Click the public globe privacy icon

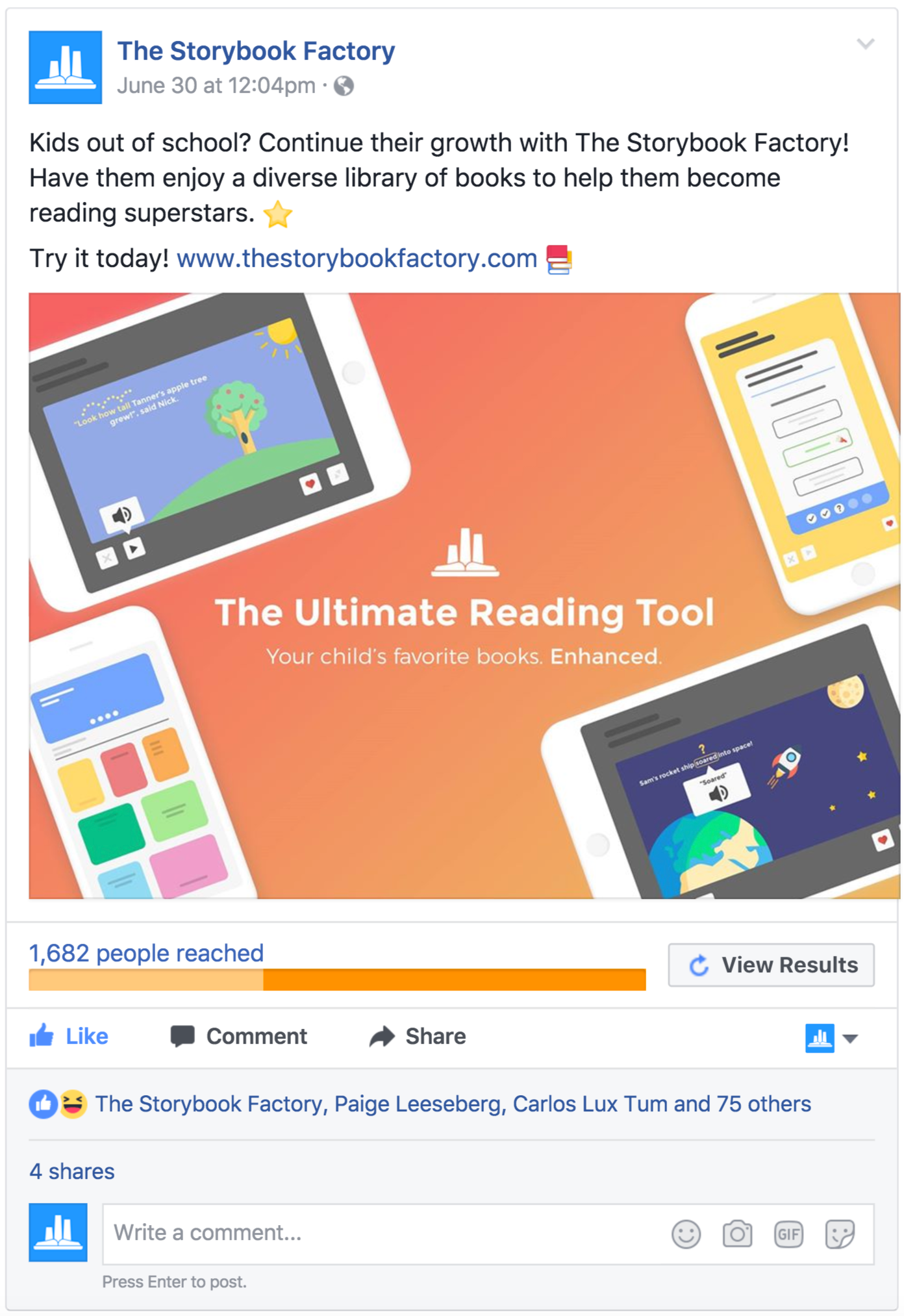point(344,86)
